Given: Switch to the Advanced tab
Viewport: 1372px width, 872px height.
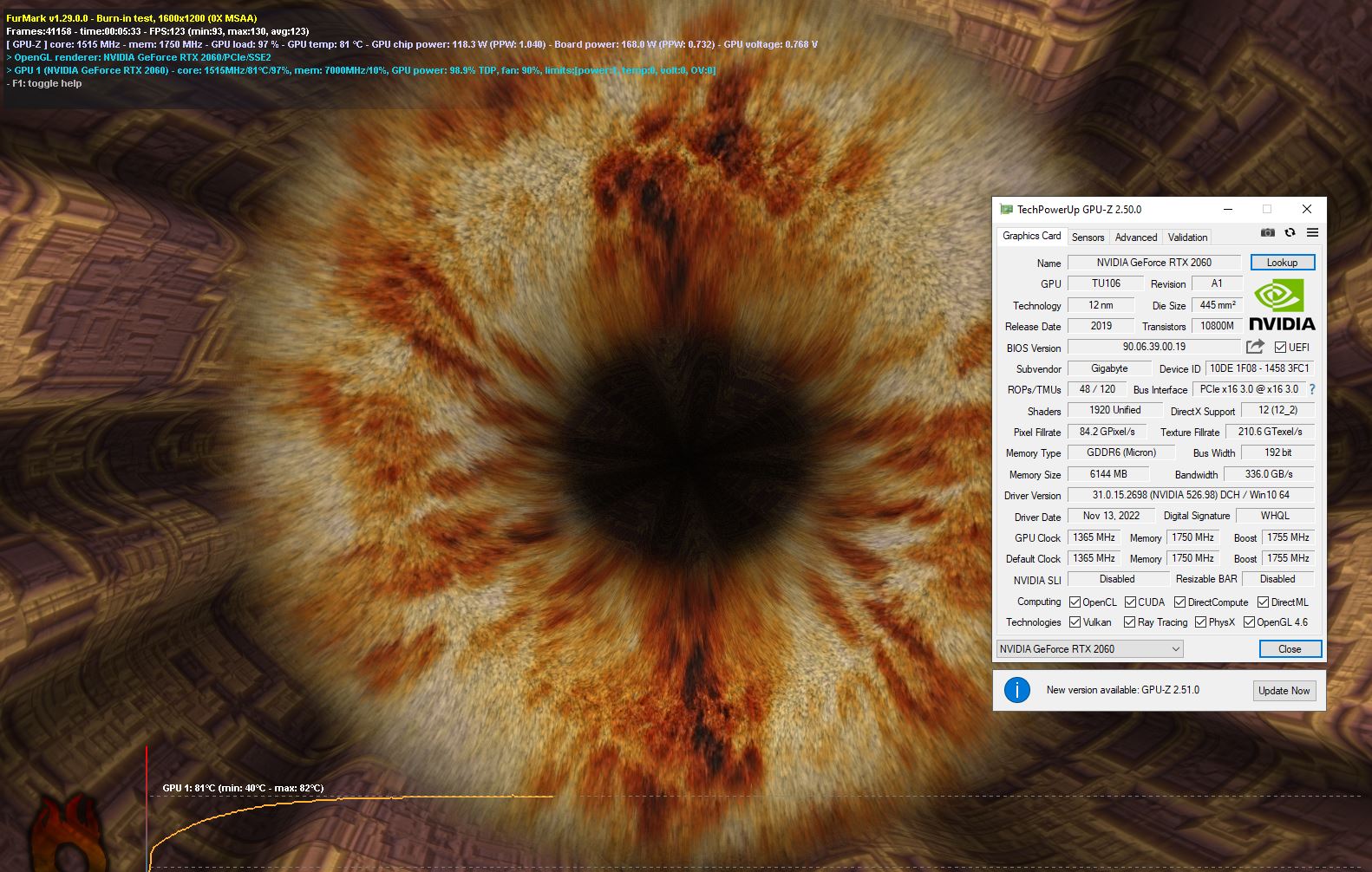Looking at the screenshot, I should (1135, 237).
